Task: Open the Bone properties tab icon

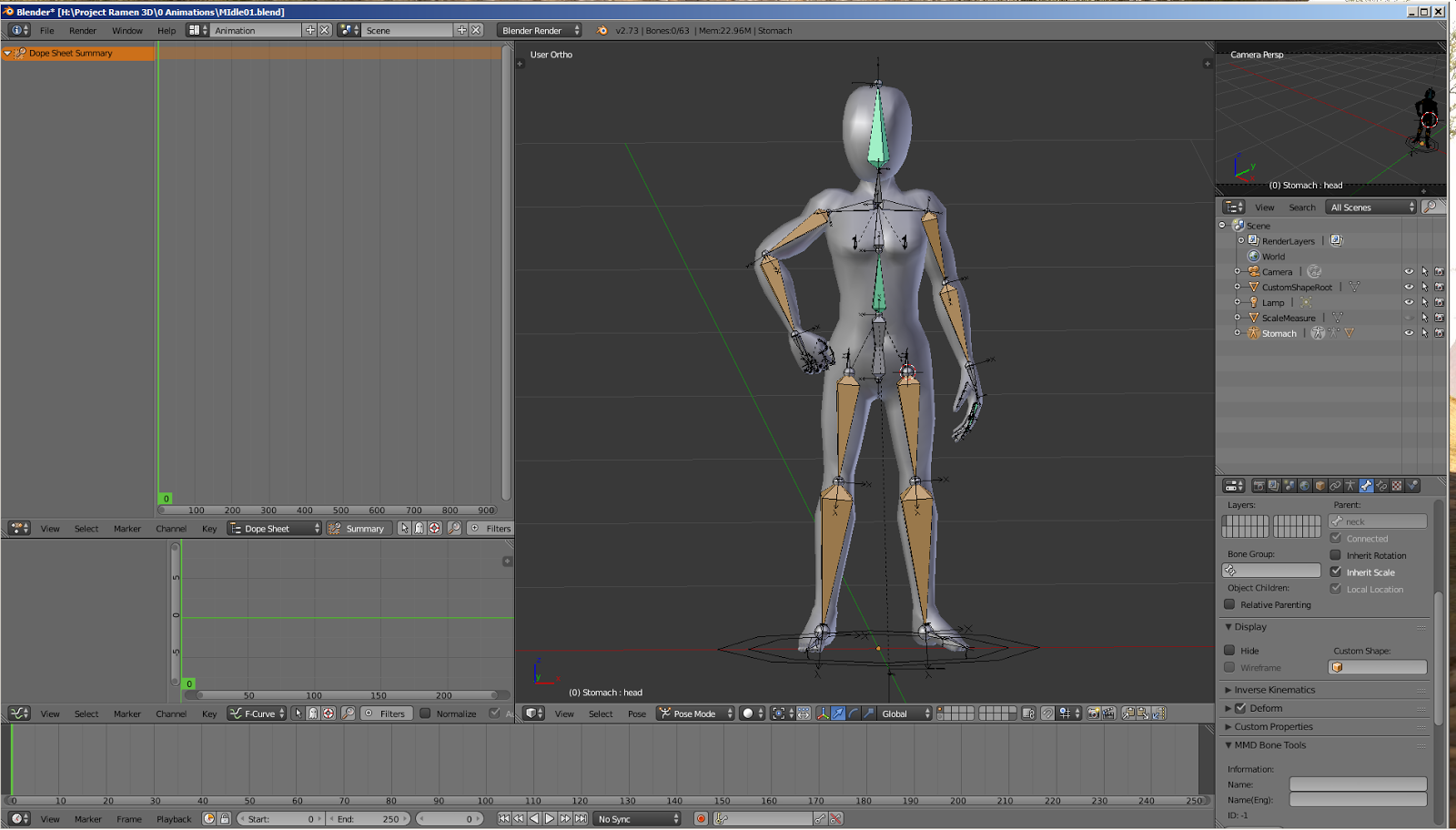Action: pyautogui.click(x=1366, y=486)
